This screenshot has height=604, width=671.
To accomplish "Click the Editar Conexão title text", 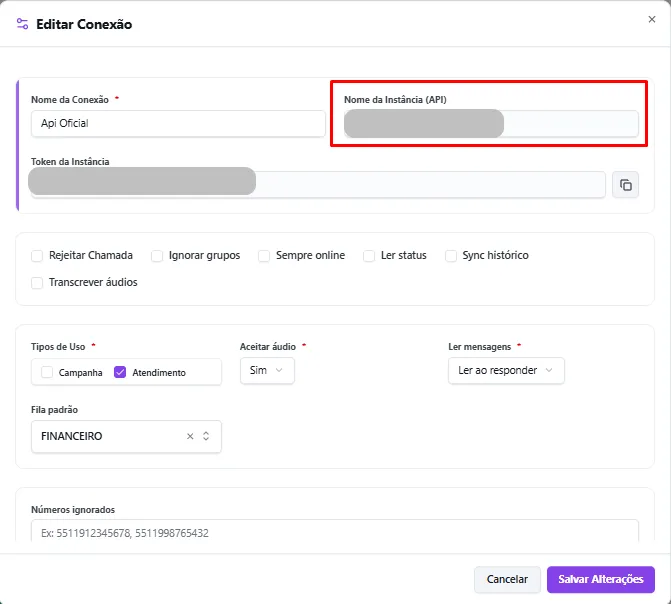I will pyautogui.click(x=84, y=24).
